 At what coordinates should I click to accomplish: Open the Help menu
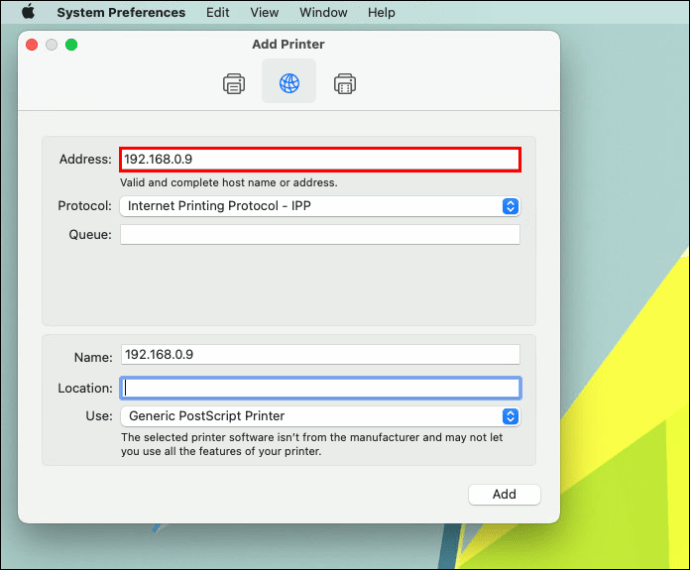click(381, 13)
